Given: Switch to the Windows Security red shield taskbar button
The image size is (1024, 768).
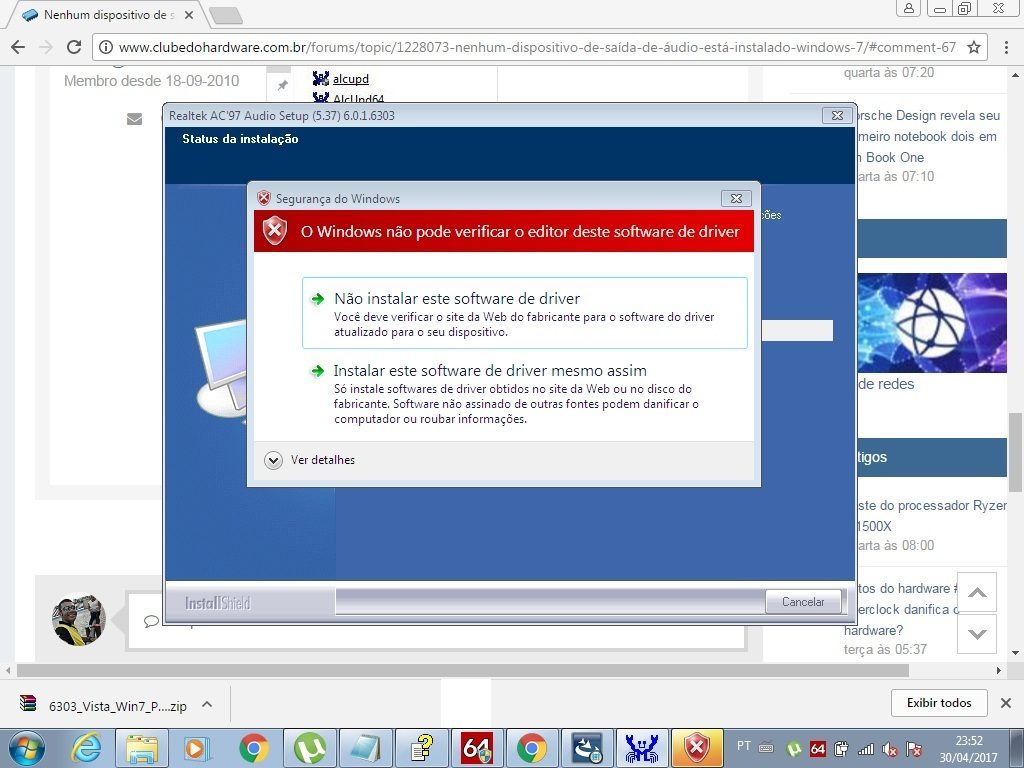Looking at the screenshot, I should pyautogui.click(x=697, y=748).
